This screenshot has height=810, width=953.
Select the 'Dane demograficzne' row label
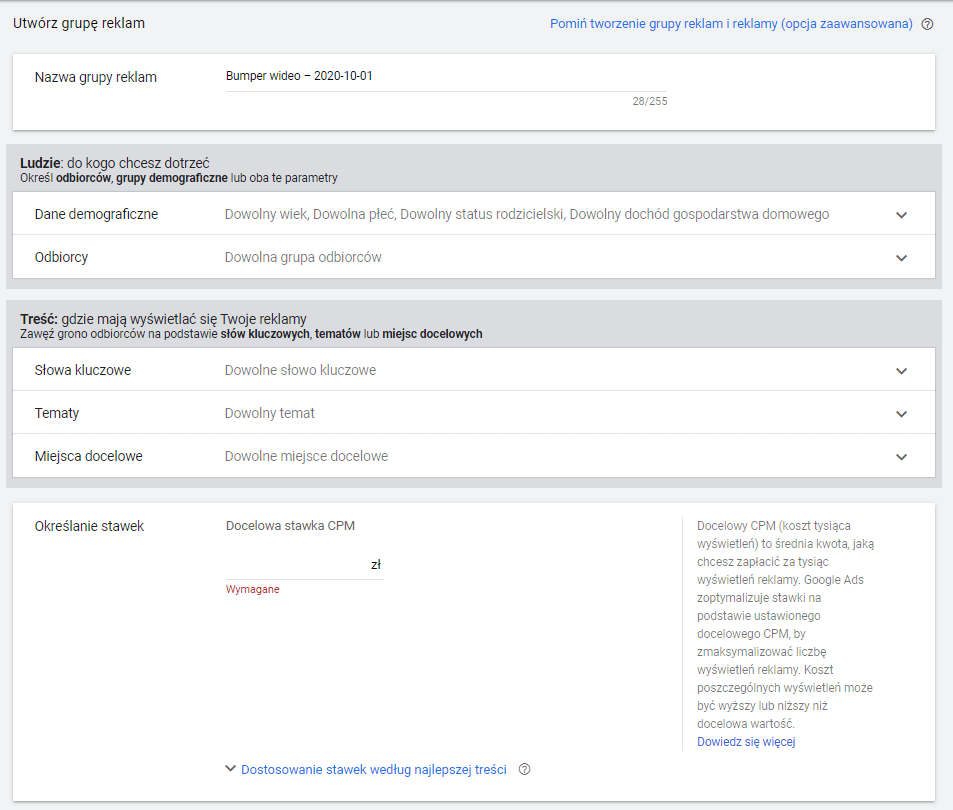point(96,214)
